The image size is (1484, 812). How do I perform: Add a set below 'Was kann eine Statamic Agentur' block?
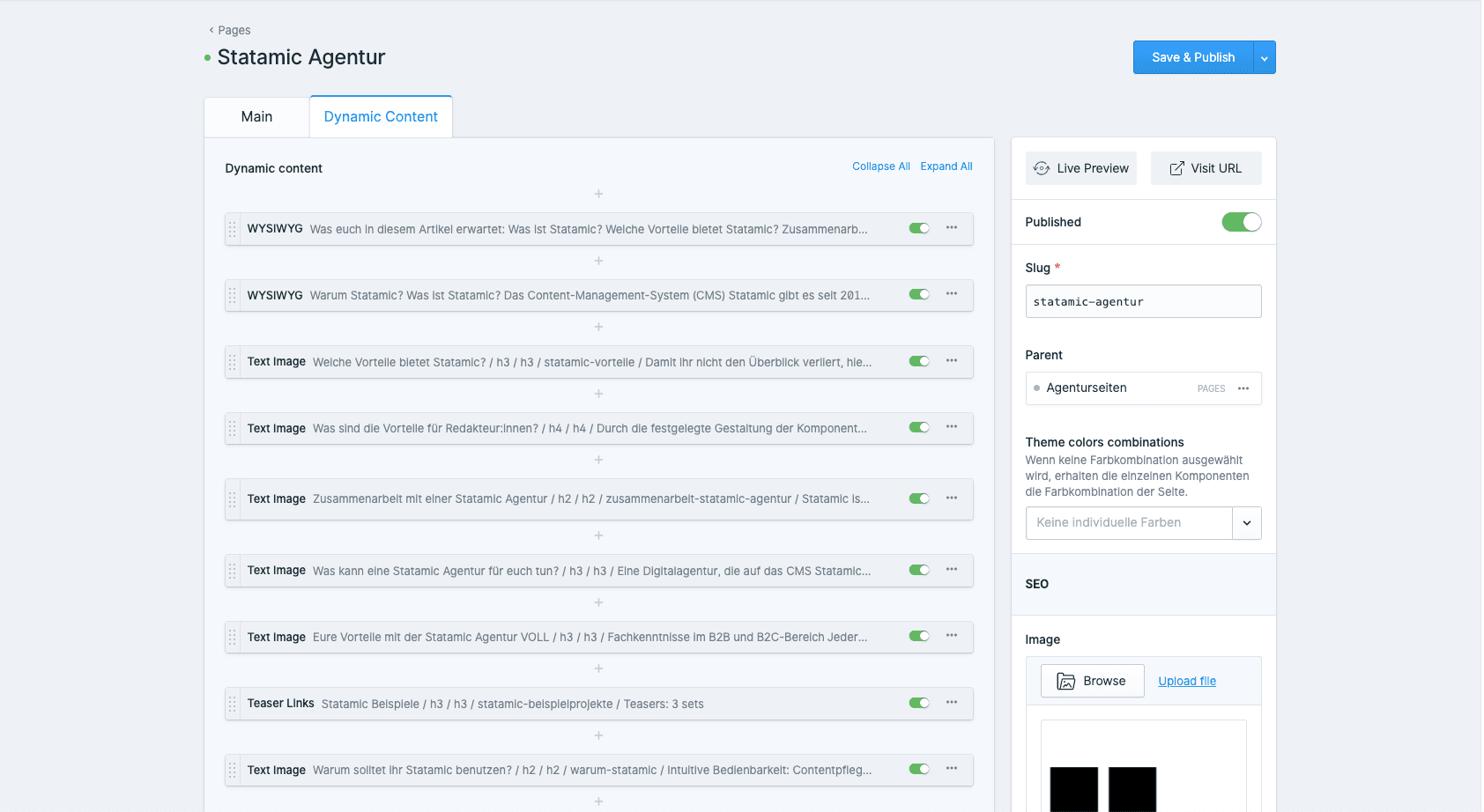point(598,602)
